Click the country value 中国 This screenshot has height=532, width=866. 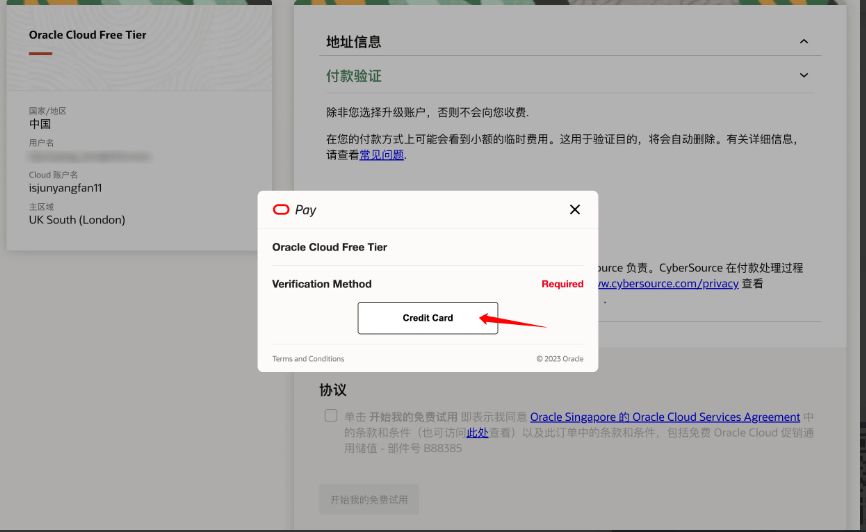pos(40,124)
